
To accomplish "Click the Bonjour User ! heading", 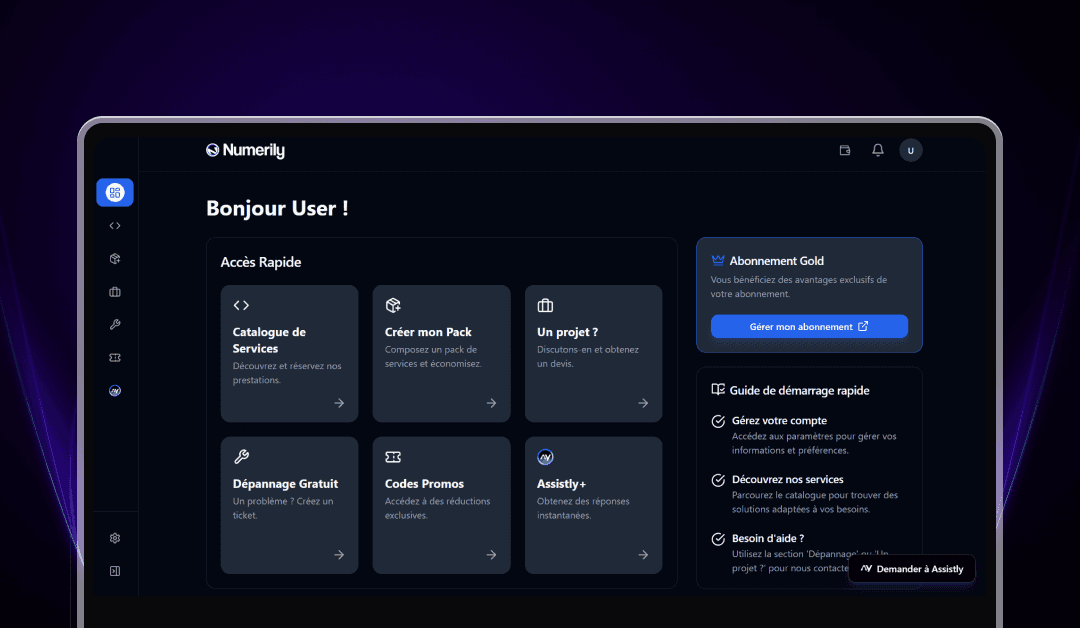I will (278, 208).
